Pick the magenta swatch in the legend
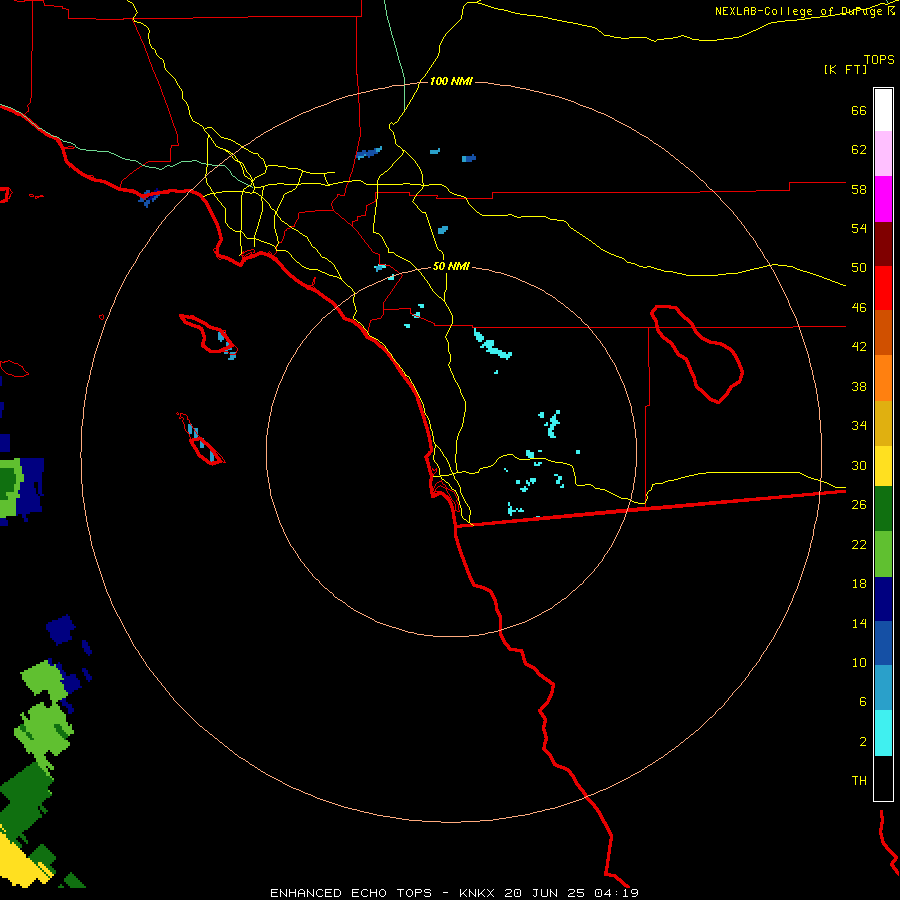This screenshot has height=900, width=900. [883, 199]
